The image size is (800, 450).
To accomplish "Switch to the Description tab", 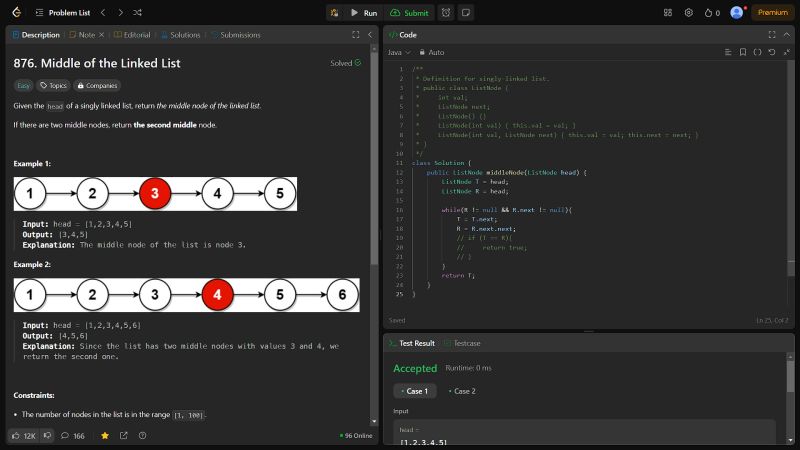I will (36, 35).
